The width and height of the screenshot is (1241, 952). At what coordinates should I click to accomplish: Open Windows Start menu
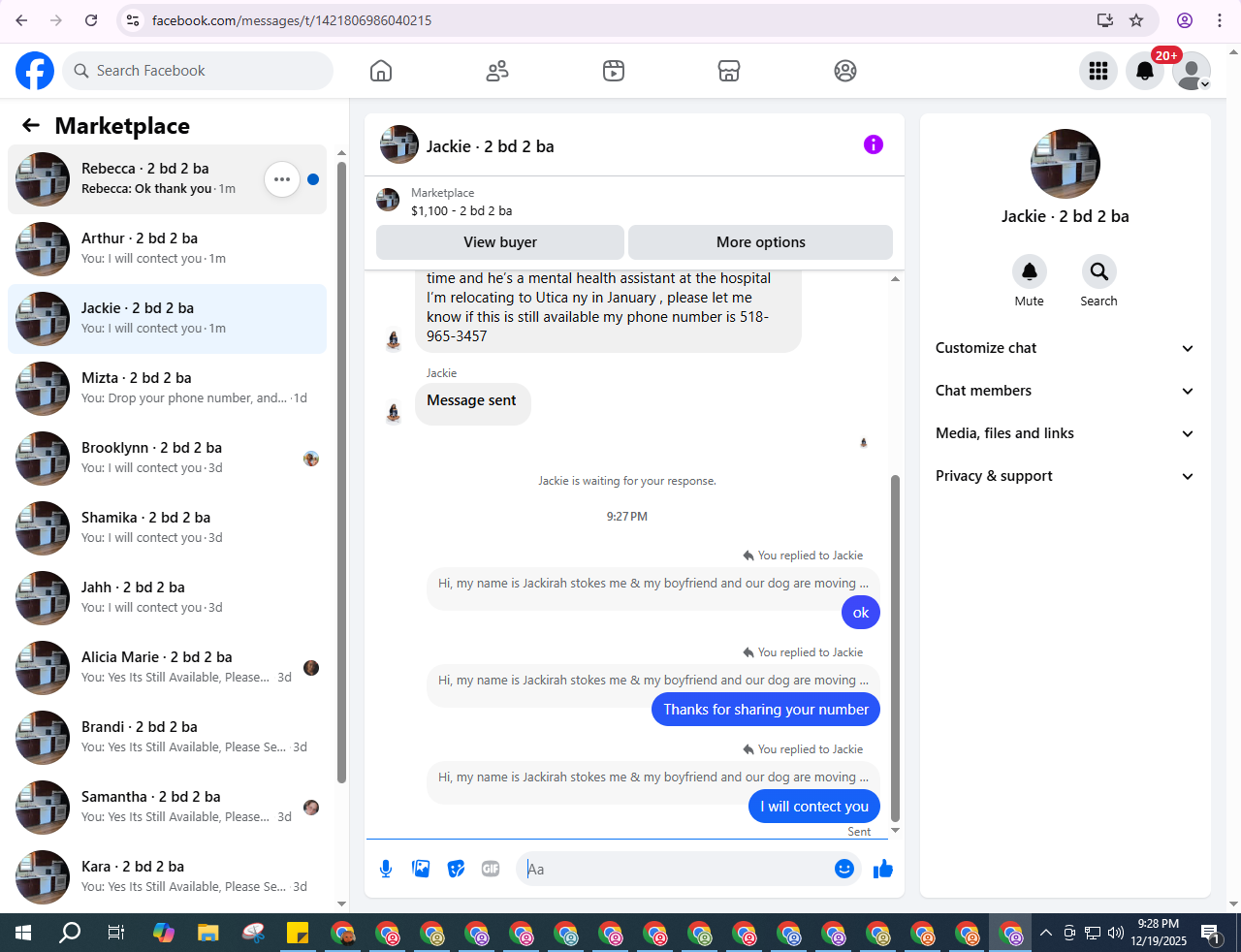coord(23,934)
